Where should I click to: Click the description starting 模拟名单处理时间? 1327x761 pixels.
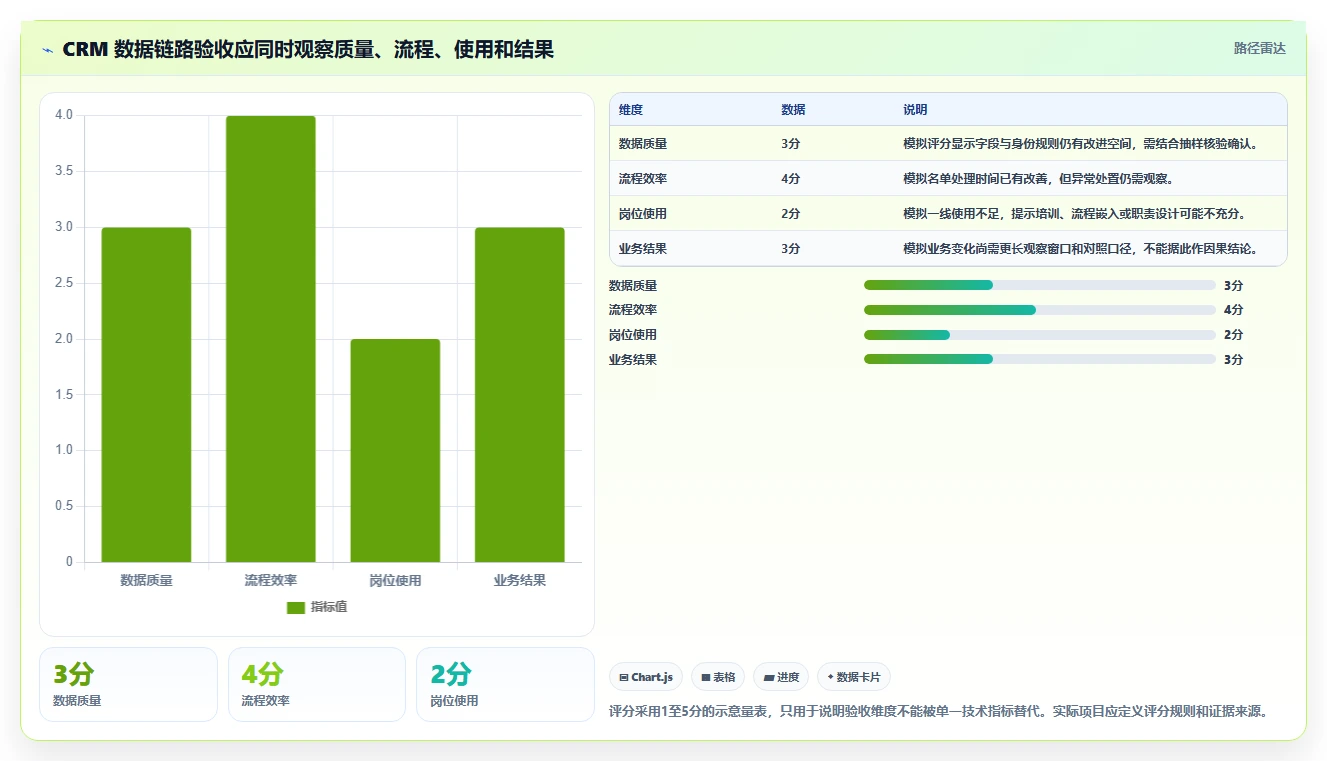click(1038, 179)
